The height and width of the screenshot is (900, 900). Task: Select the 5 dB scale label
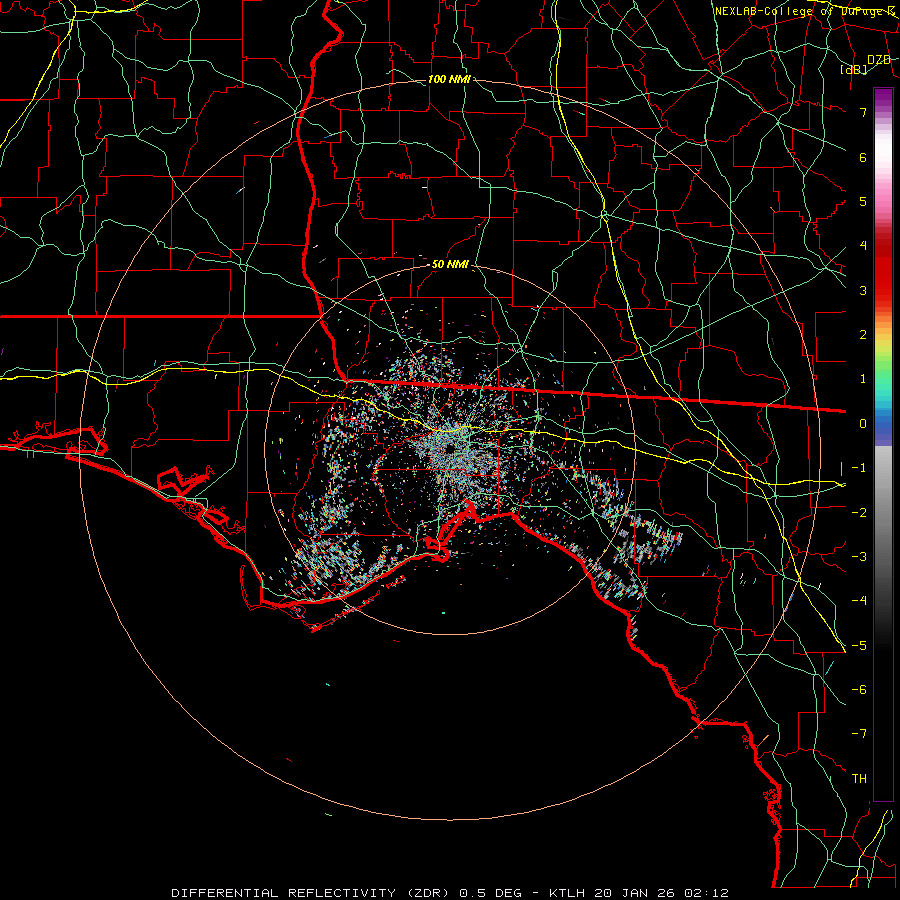click(863, 201)
